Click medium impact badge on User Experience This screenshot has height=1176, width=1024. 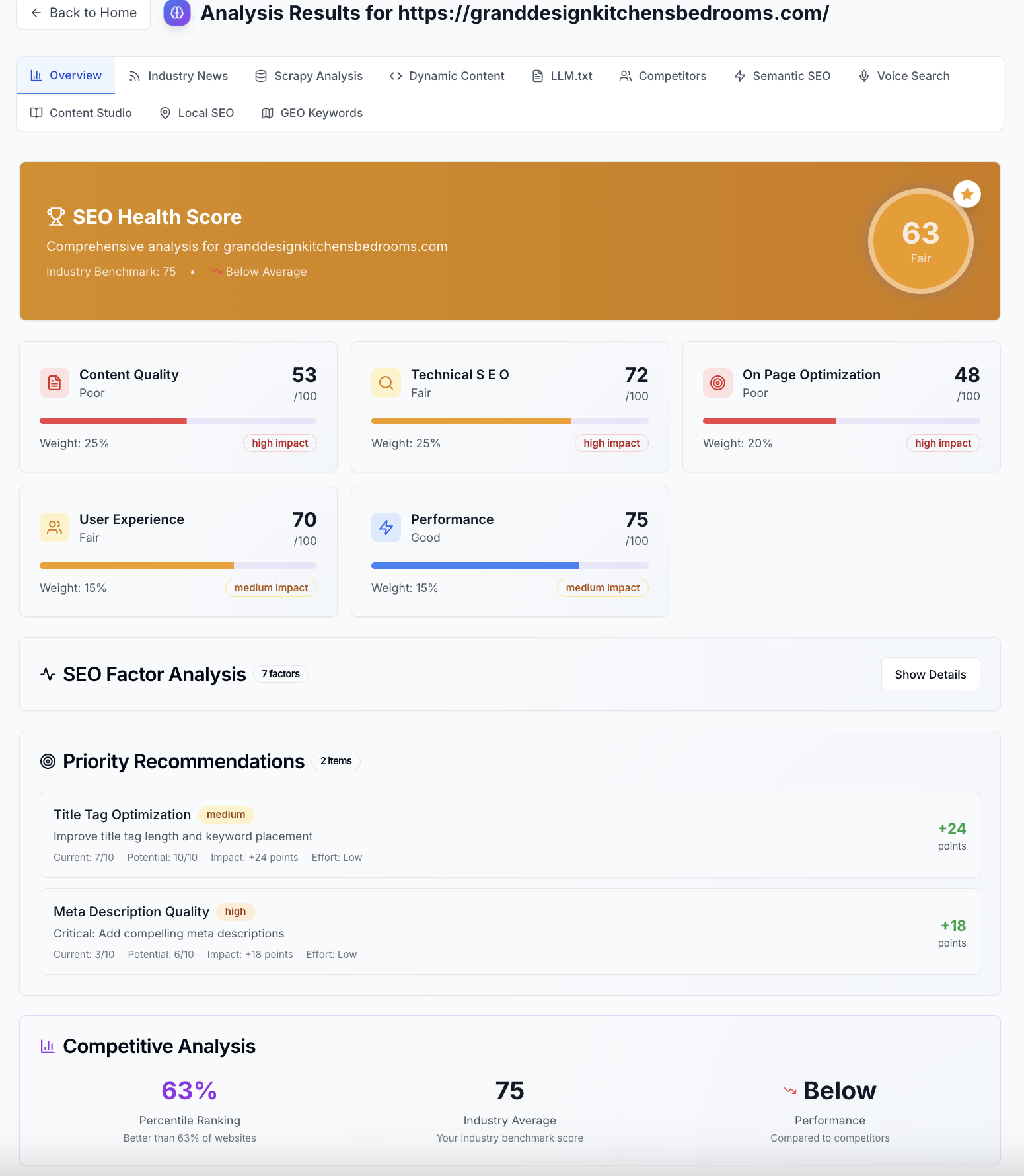coord(271,588)
